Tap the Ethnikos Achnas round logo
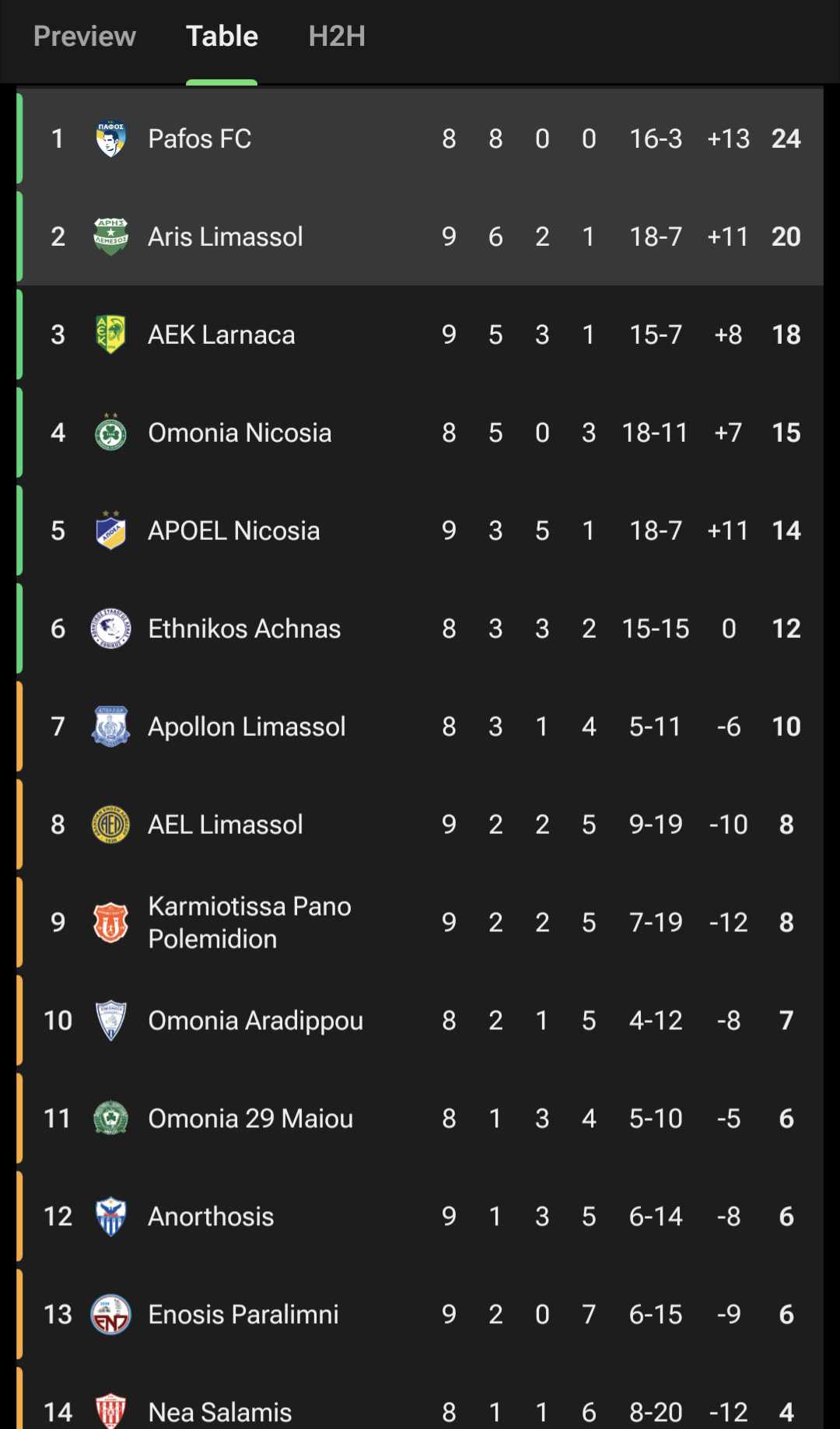 click(110, 629)
